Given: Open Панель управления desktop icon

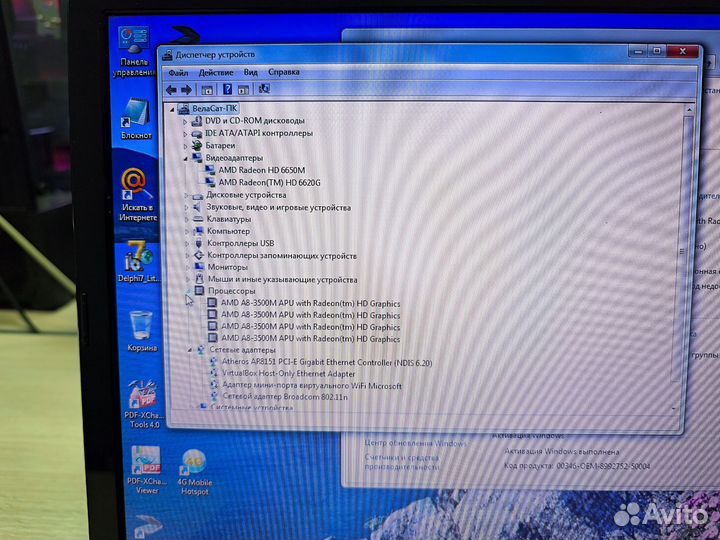Looking at the screenshot, I should tap(134, 52).
